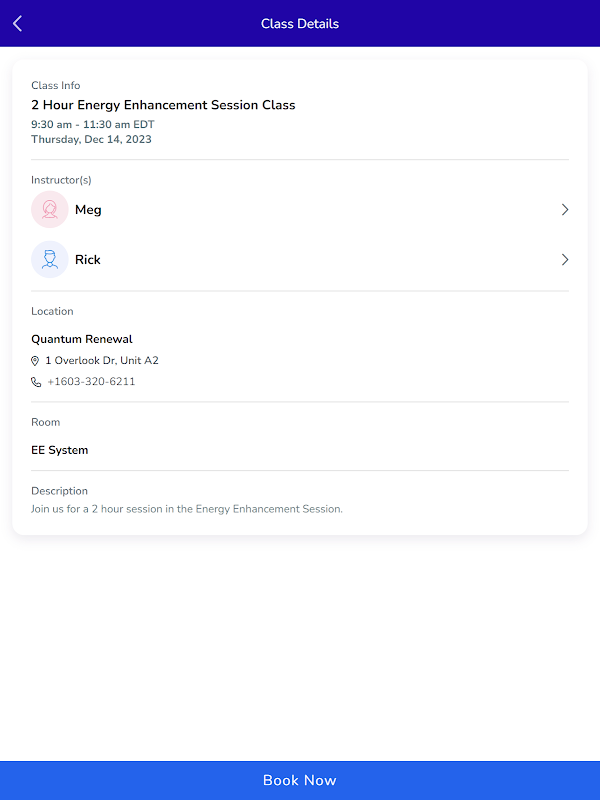The height and width of the screenshot is (800, 600).
Task: Click the location pin icon
Action: pyautogui.click(x=36, y=361)
